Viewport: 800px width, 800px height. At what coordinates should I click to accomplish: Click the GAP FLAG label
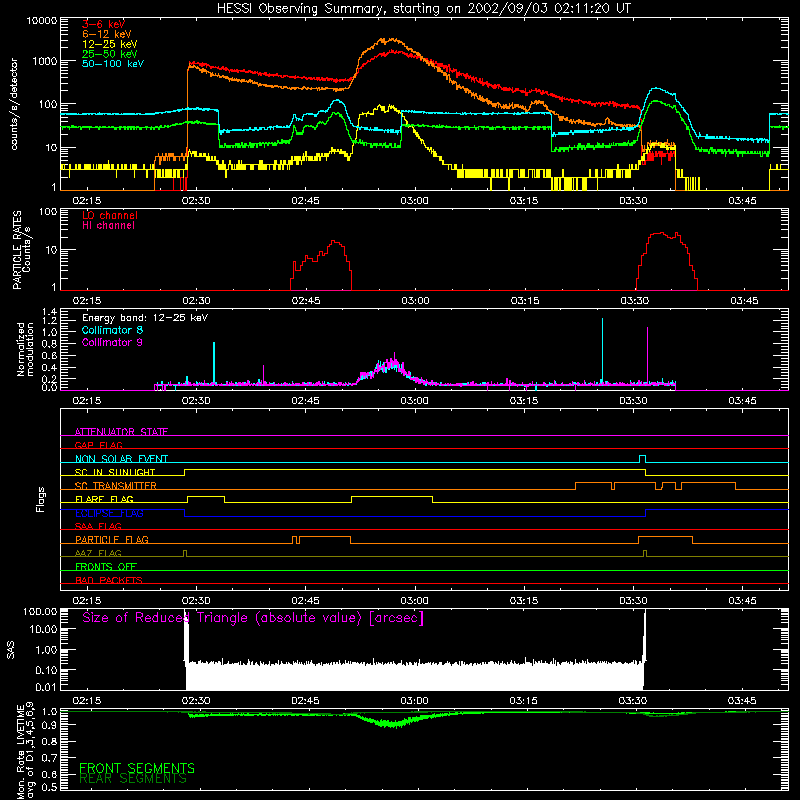(x=98, y=445)
